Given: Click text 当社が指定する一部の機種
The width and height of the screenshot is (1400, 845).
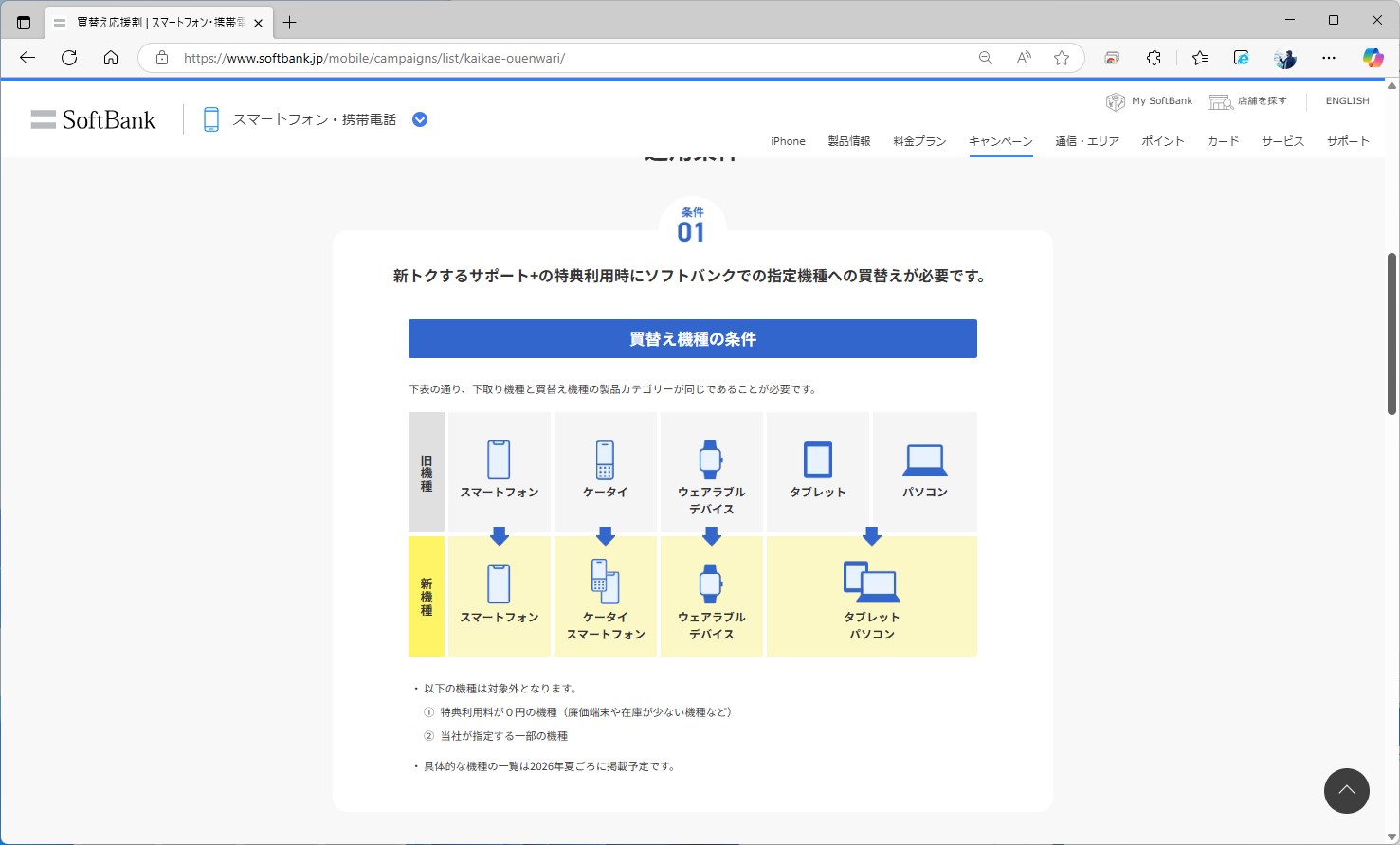Looking at the screenshot, I should click(503, 736).
